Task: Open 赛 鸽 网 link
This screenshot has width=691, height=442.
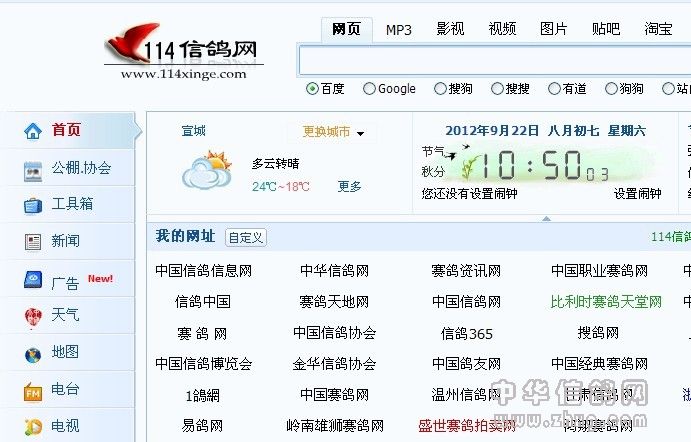Action: 202,334
